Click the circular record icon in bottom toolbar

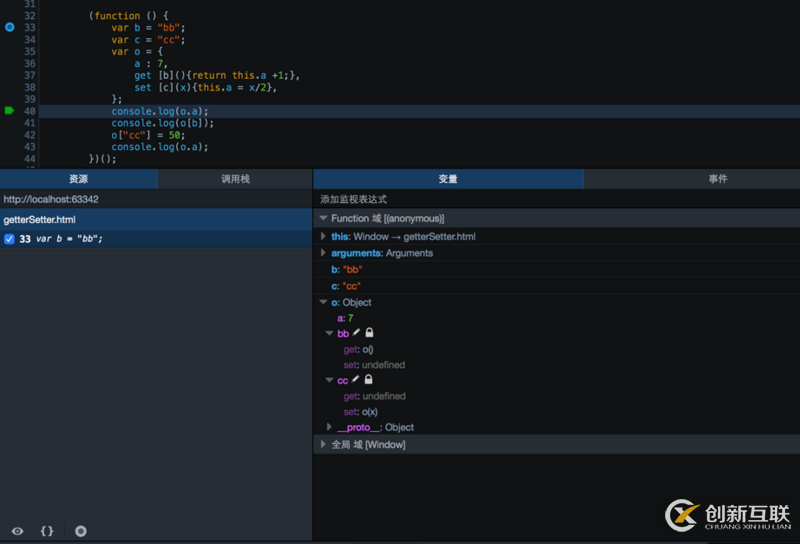tap(81, 531)
